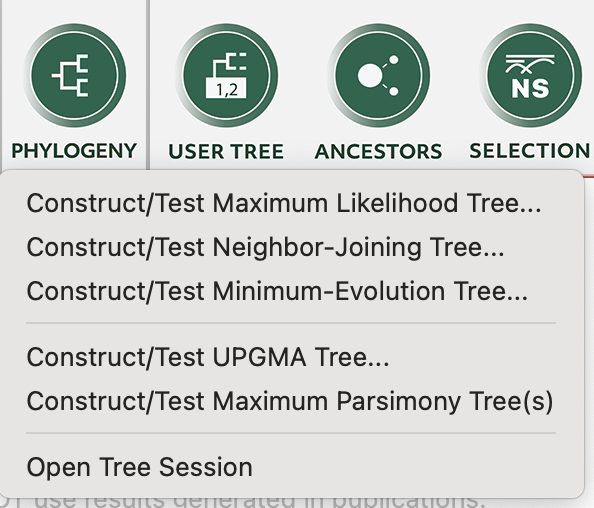Select the Ancestors node icon
The height and width of the screenshot is (508, 594).
pos(378,76)
